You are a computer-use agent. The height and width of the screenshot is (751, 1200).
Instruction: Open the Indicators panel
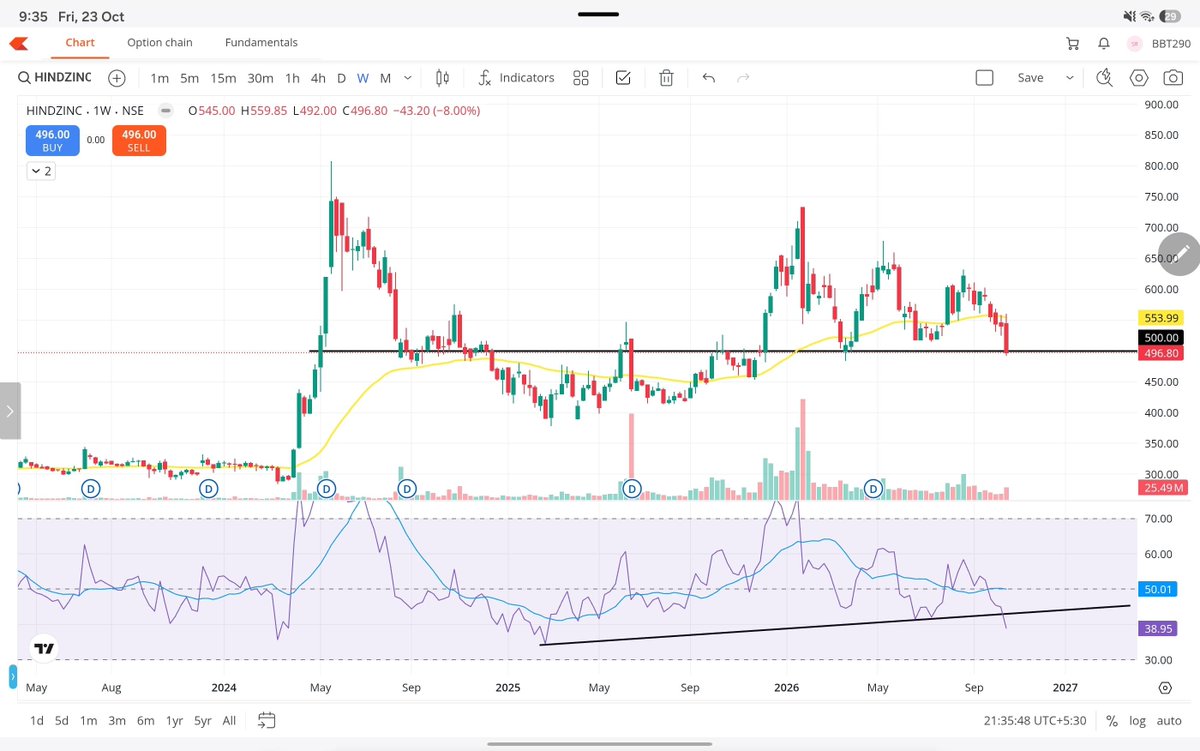[516, 78]
